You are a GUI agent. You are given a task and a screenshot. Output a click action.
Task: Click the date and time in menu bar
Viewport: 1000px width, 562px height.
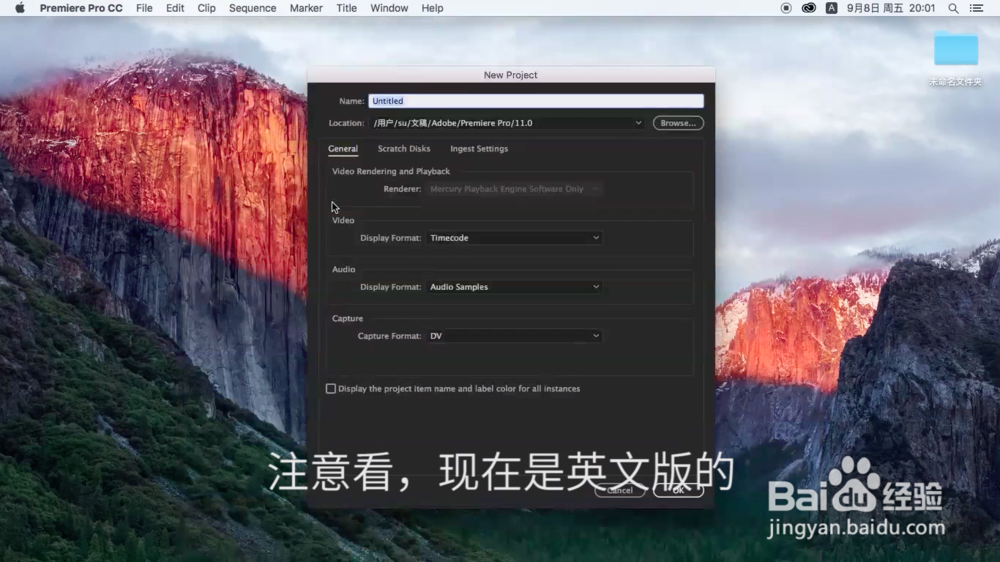890,8
